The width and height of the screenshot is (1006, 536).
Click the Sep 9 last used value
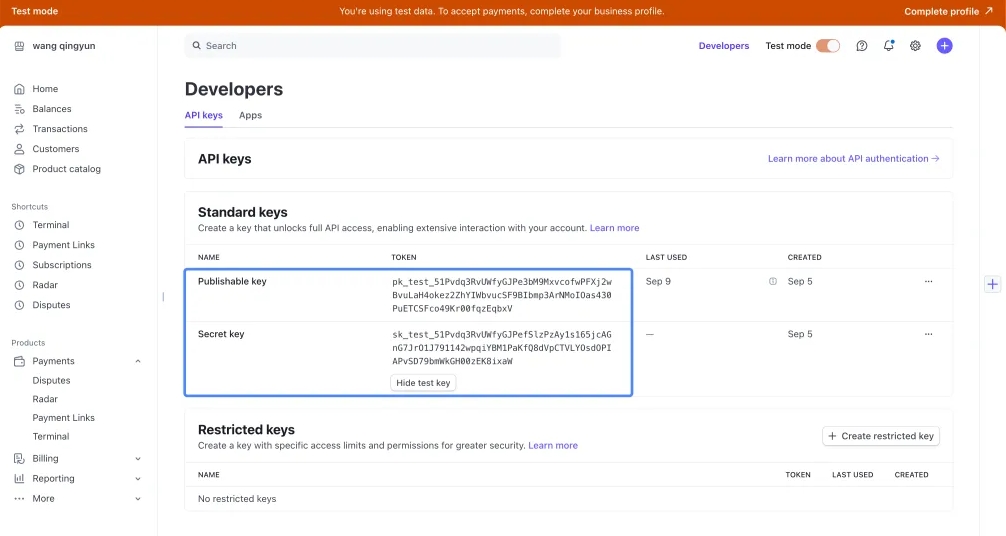pyautogui.click(x=658, y=282)
